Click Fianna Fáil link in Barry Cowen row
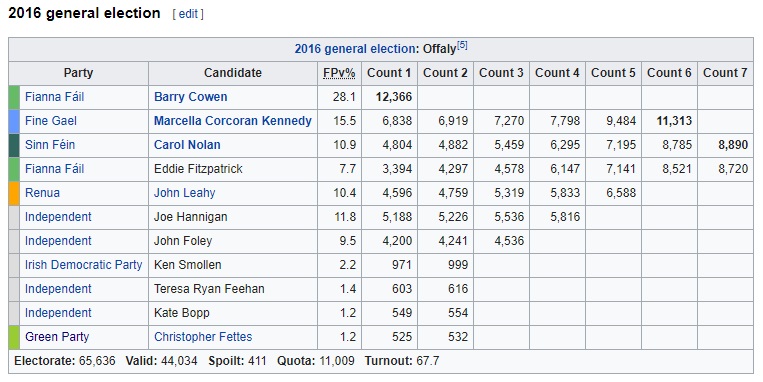 [54, 97]
